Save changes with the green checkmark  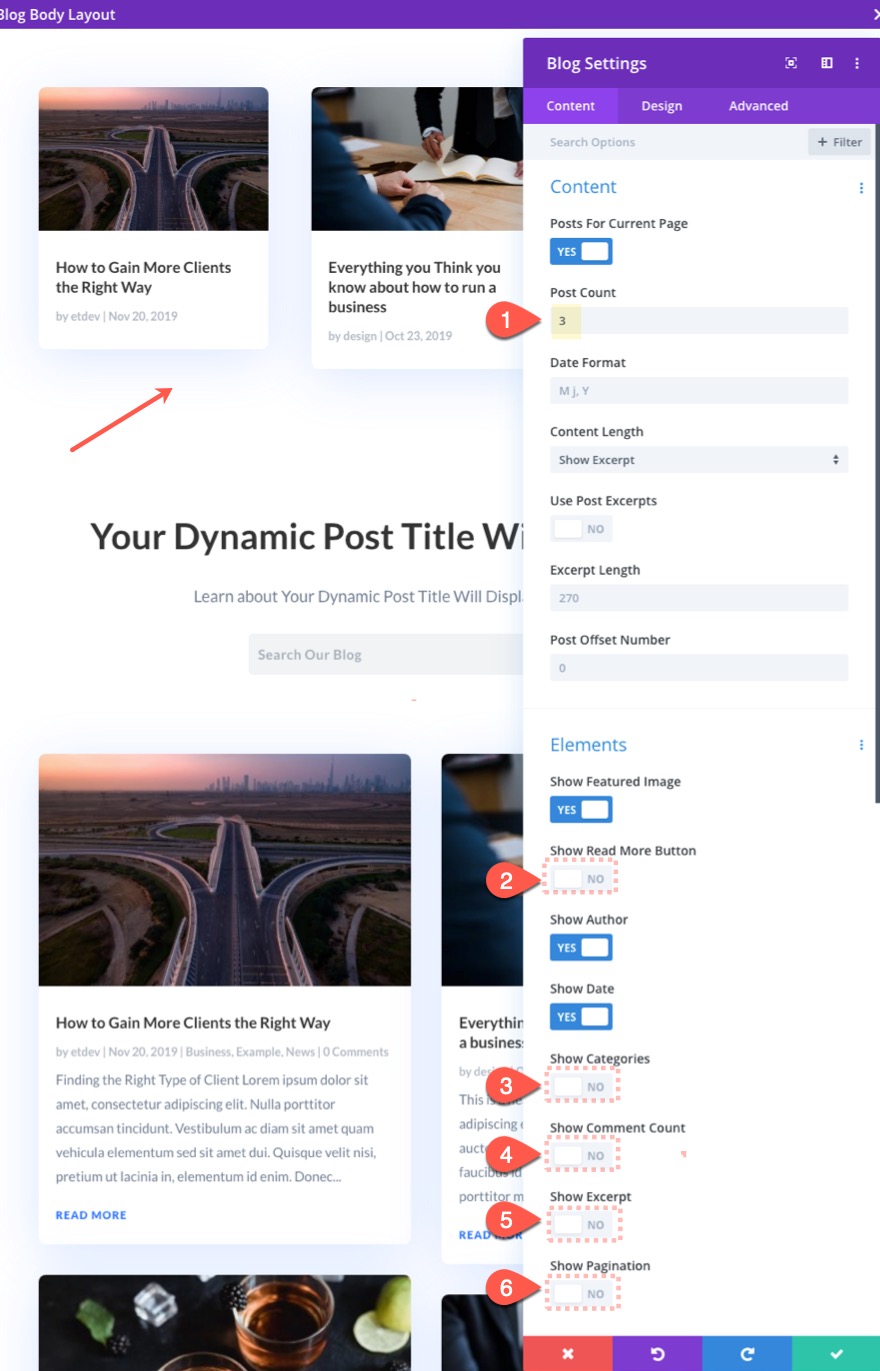(x=837, y=1353)
